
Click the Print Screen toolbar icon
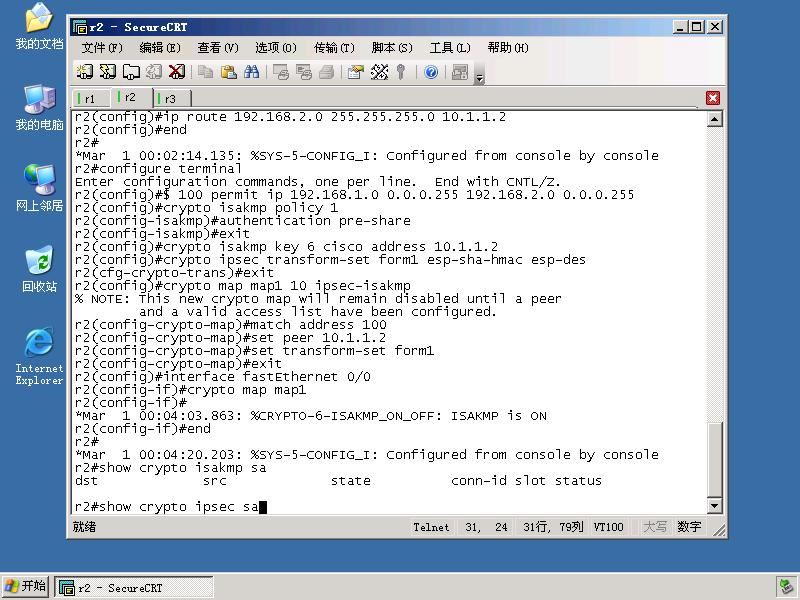coord(281,72)
